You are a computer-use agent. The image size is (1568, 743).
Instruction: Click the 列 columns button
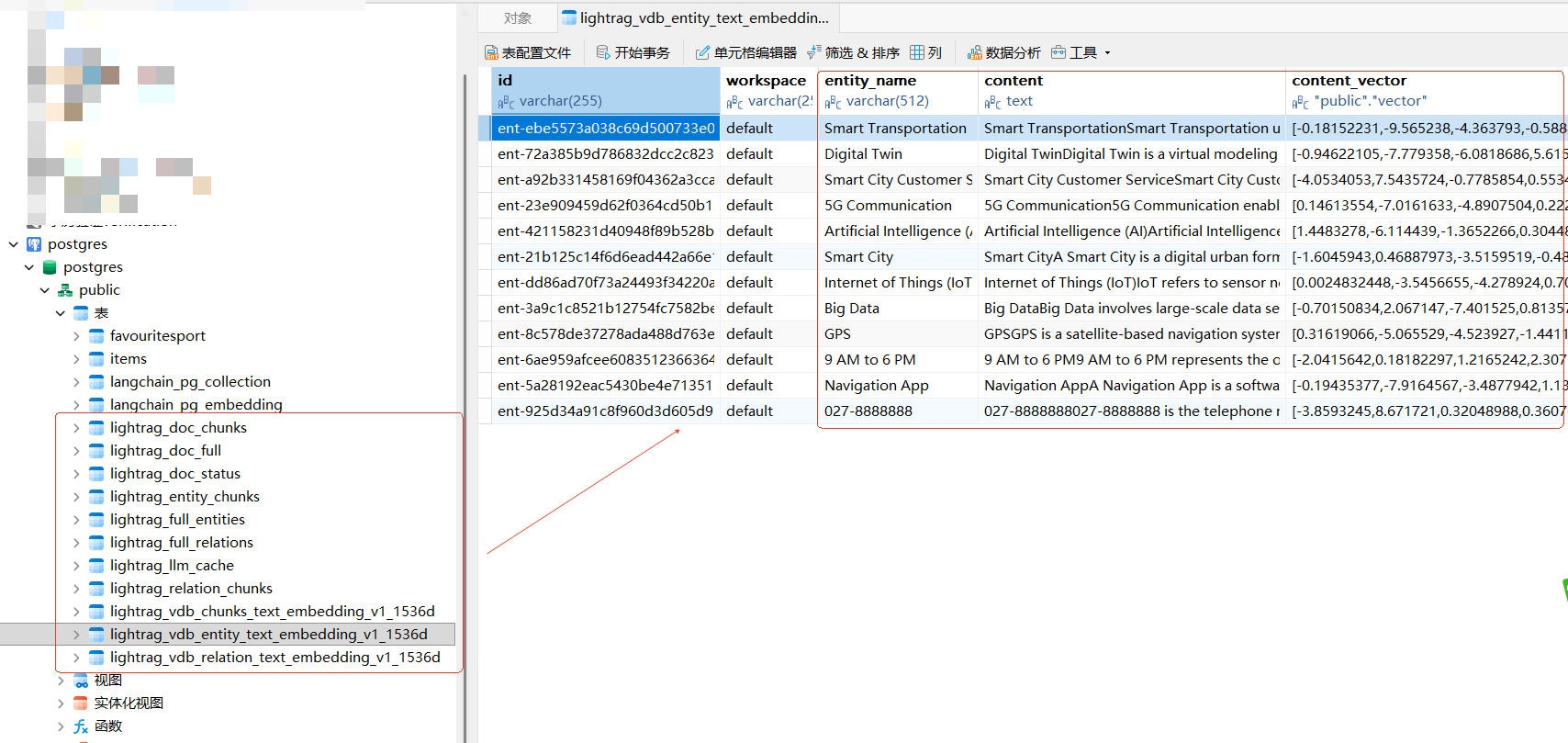(925, 52)
